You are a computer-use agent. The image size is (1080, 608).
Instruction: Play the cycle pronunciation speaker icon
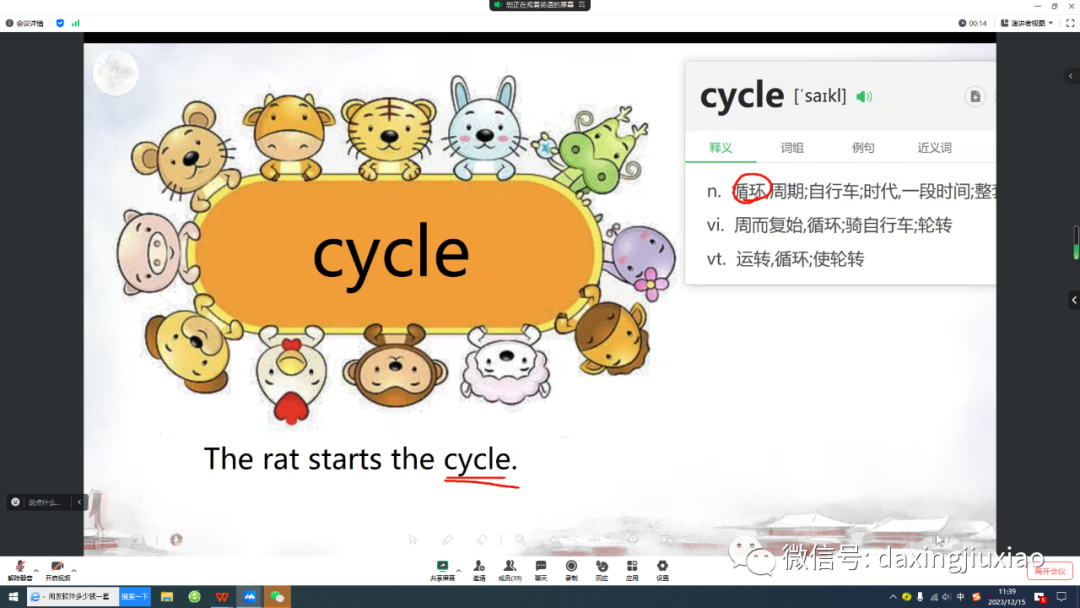click(x=864, y=96)
